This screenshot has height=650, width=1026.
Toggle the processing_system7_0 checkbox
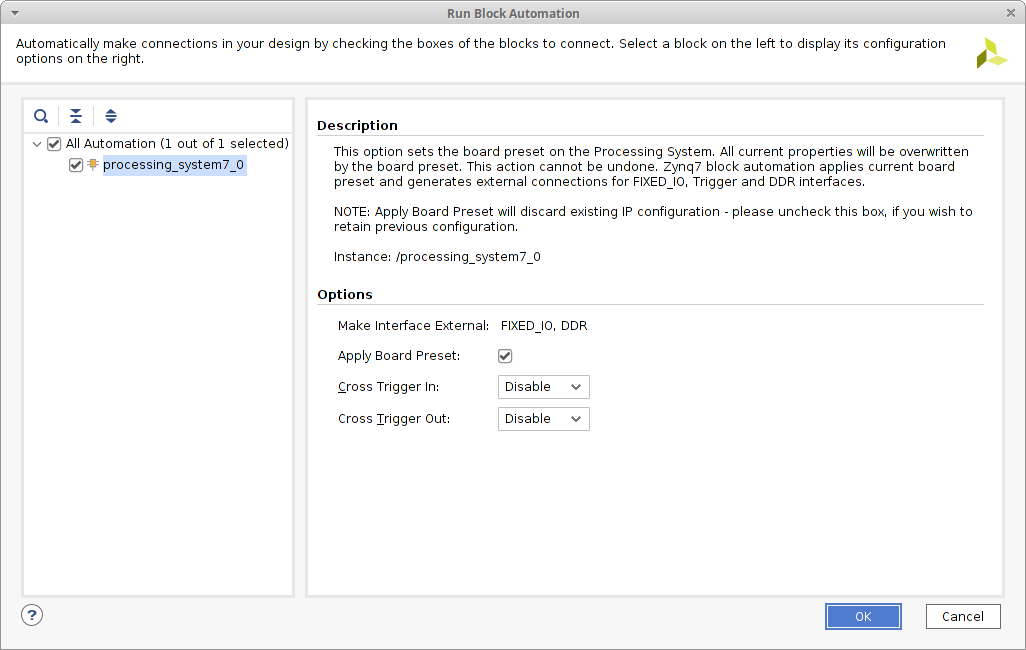pos(76,166)
